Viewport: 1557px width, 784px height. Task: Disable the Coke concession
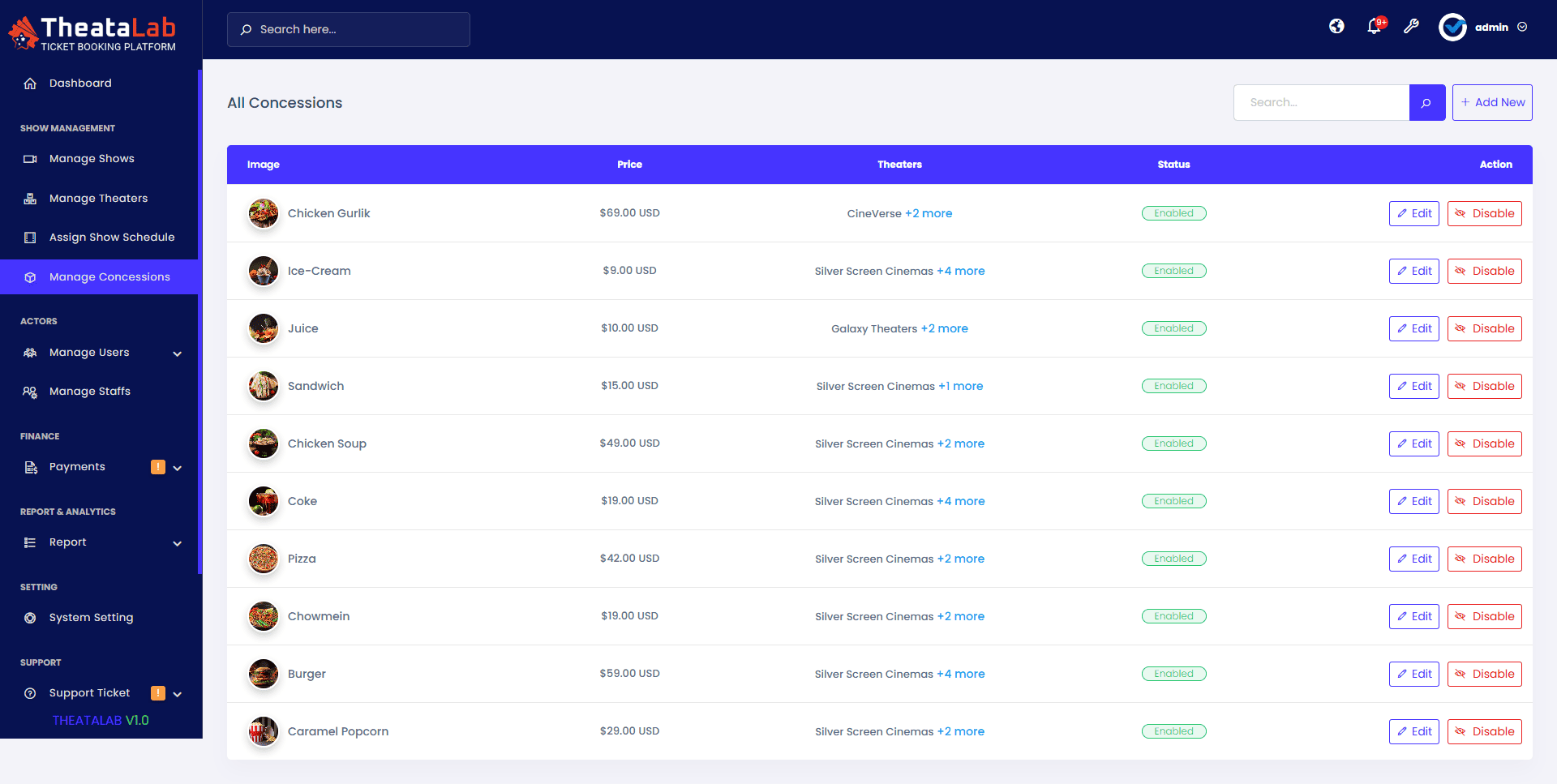tap(1485, 501)
